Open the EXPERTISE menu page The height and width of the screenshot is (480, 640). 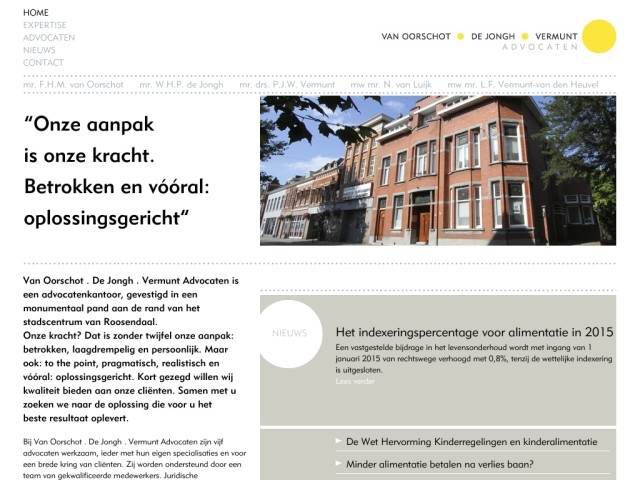(44, 25)
